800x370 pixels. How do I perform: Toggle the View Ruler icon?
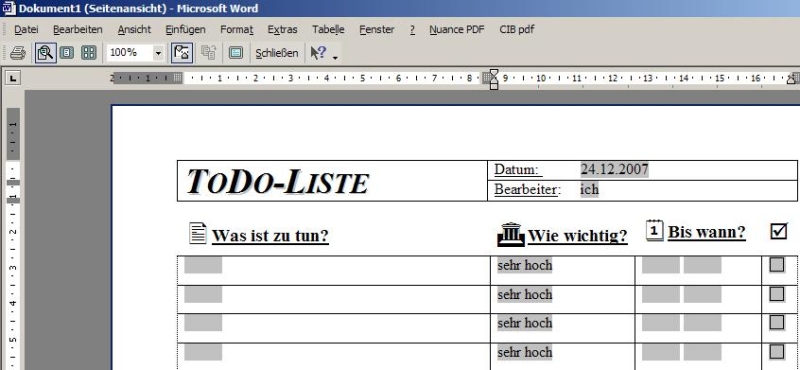click(x=182, y=53)
